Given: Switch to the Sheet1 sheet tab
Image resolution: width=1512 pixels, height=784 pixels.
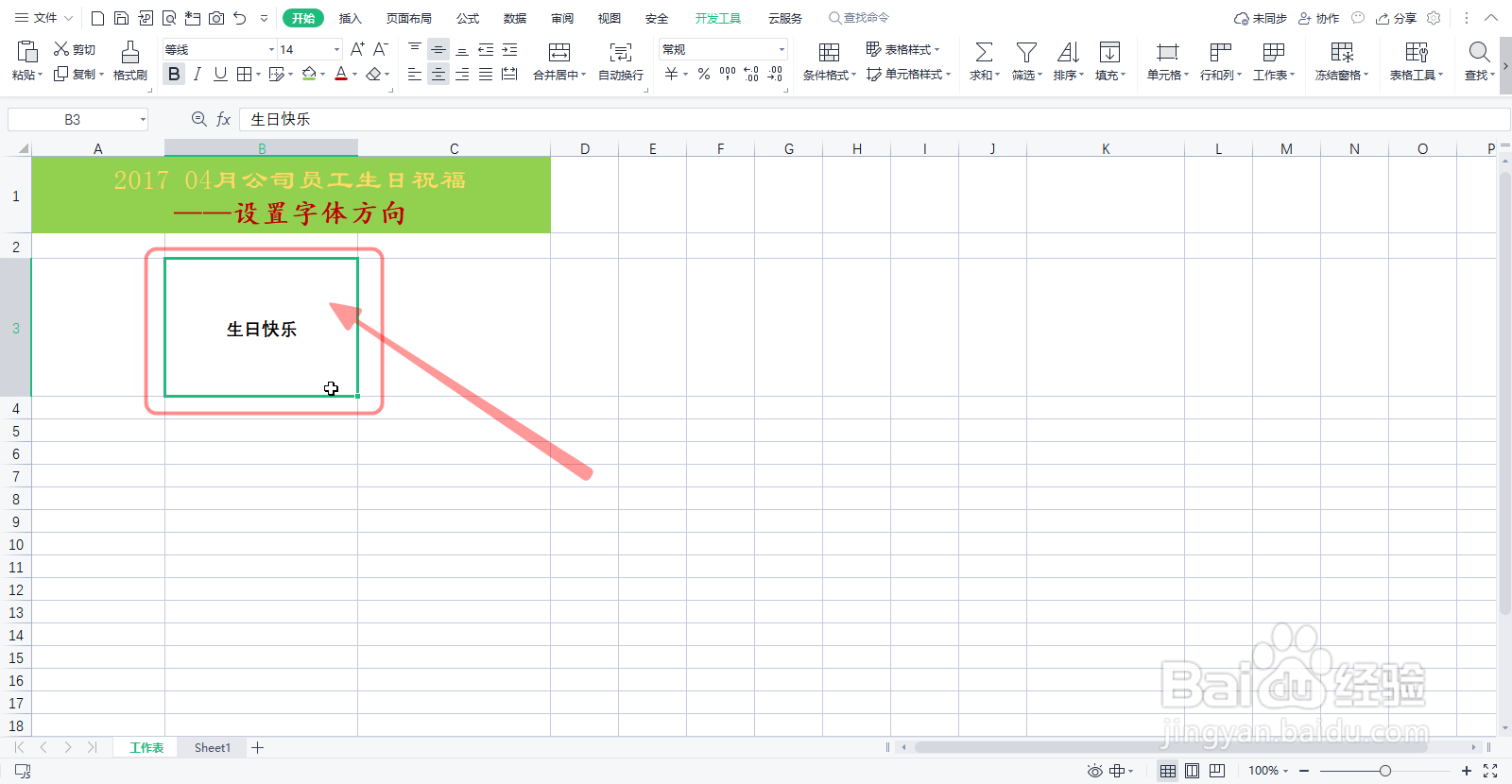Looking at the screenshot, I should pos(213,747).
